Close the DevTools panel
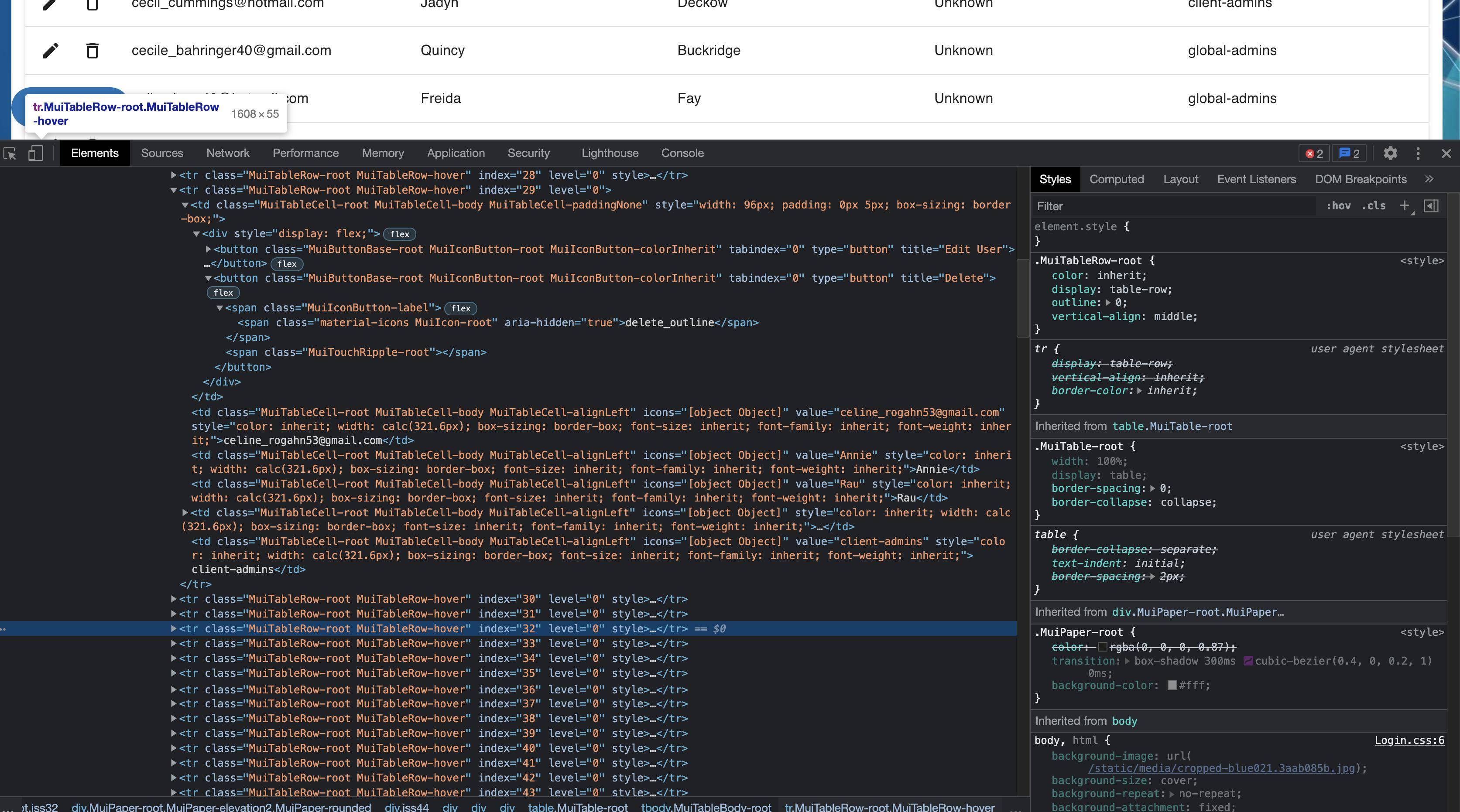The height and width of the screenshot is (812, 1460). point(1446,154)
